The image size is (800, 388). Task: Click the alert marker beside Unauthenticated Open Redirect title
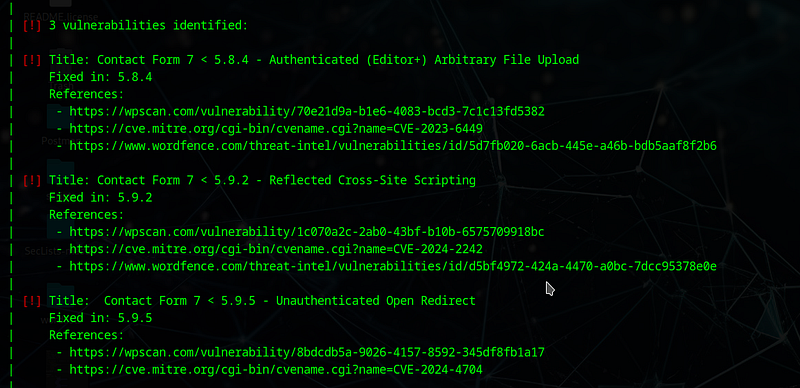[32, 301]
